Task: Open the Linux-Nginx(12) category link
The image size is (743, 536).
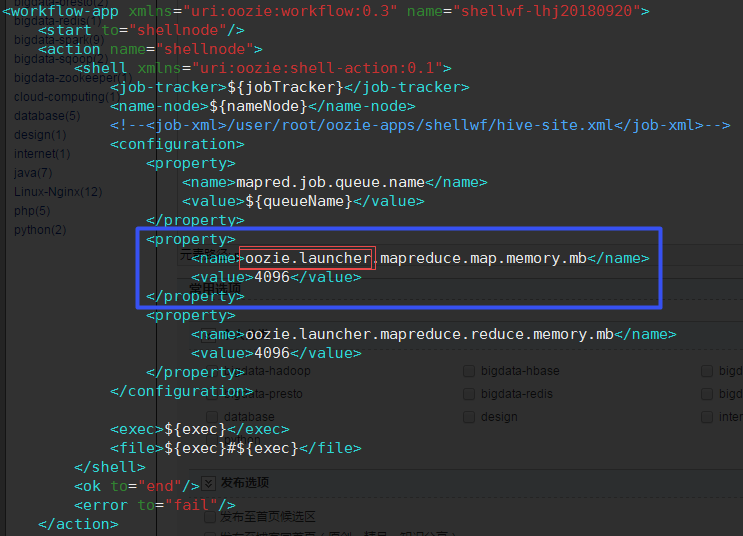Action: tap(58, 191)
